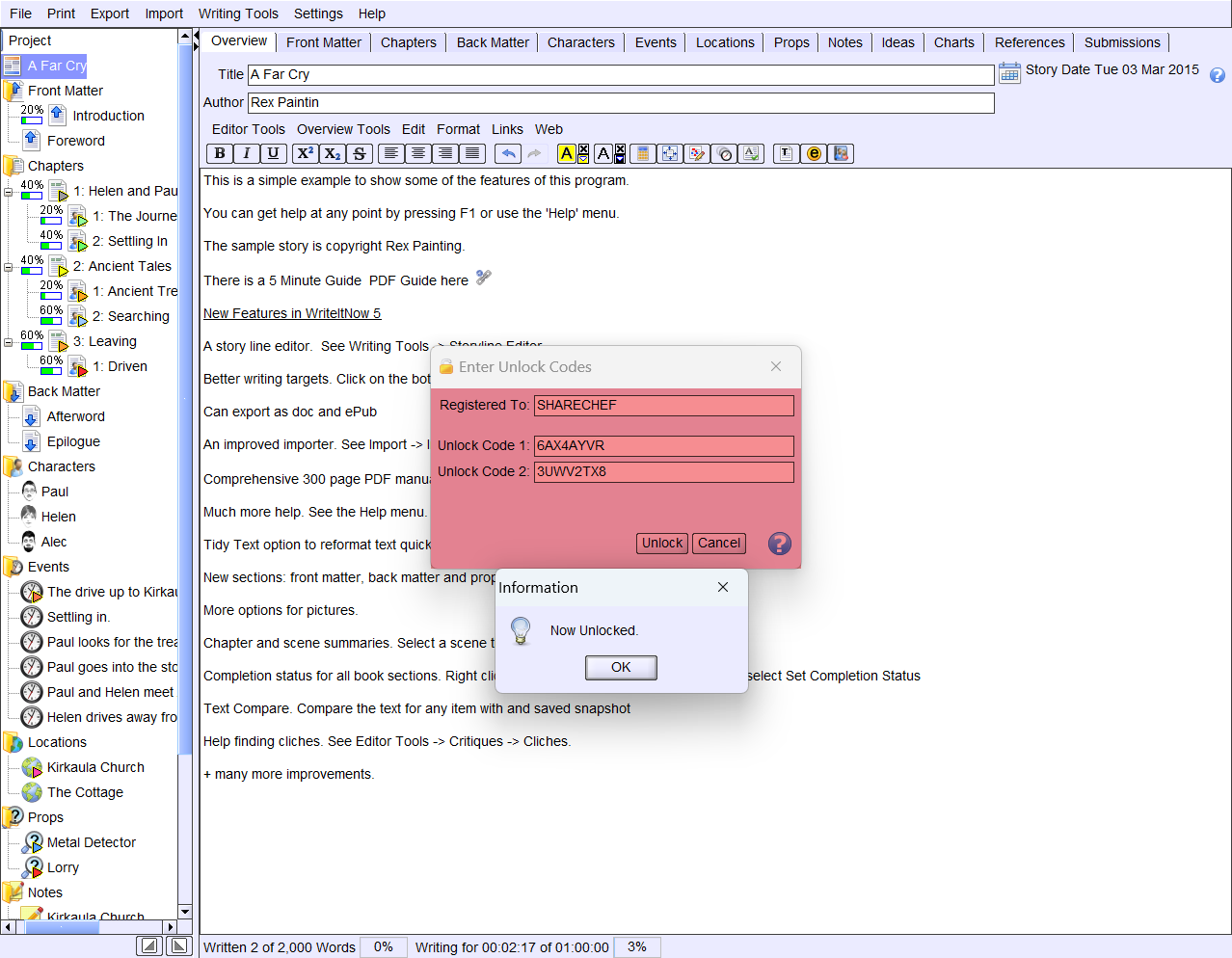
Task: Click the Author input field
Action: [621, 102]
